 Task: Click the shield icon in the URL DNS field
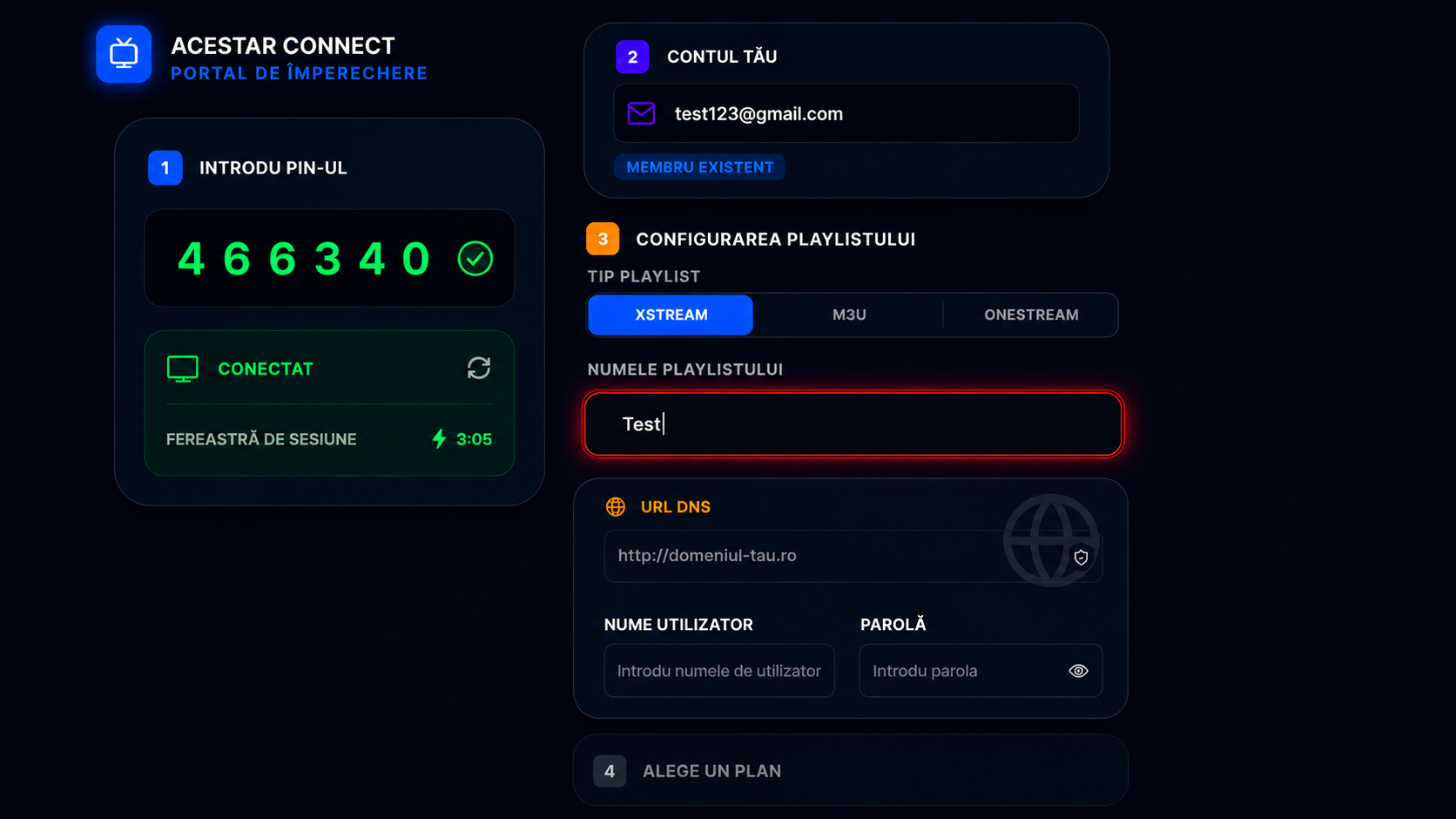1081,558
